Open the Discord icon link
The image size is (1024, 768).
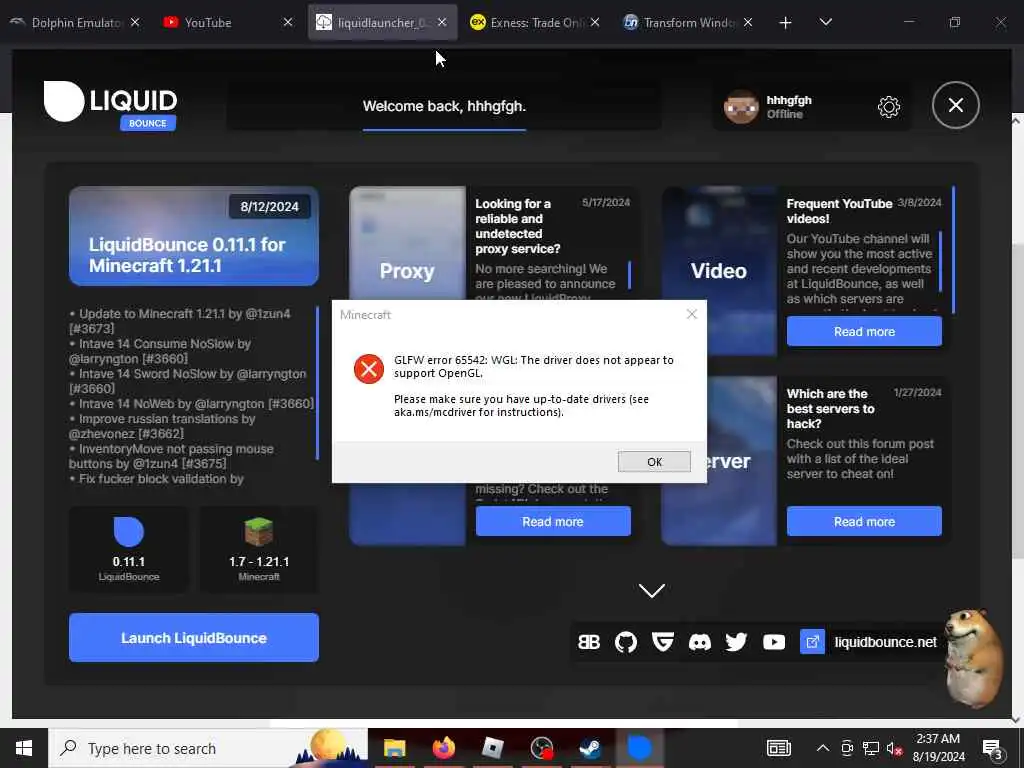699,642
